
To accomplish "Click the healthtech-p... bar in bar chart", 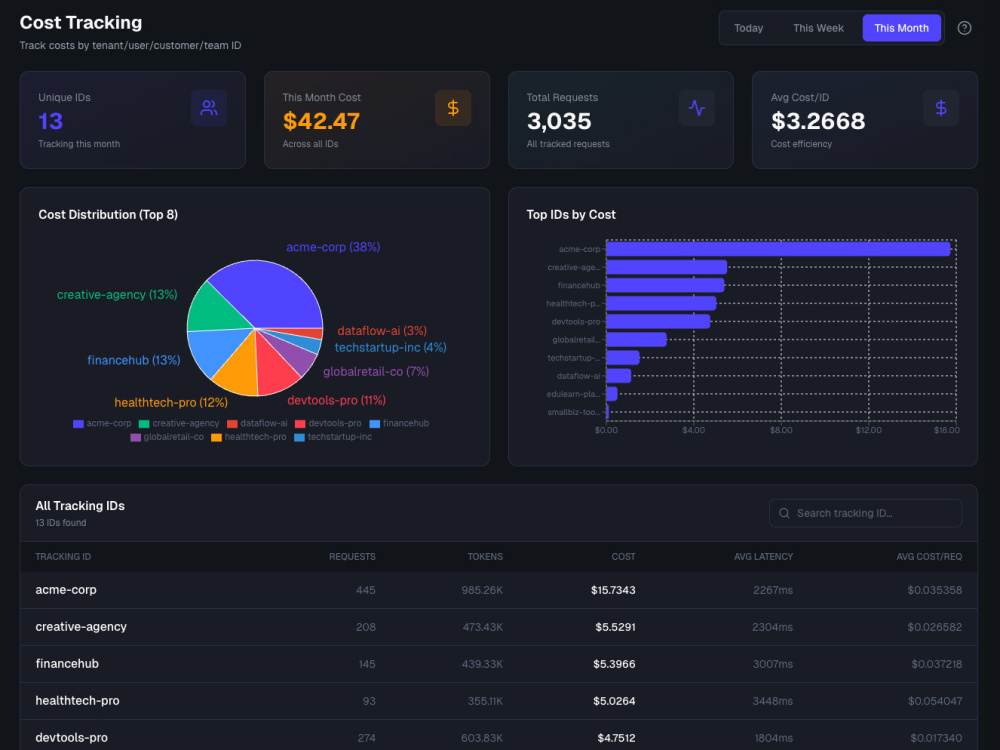I will click(x=661, y=304).
